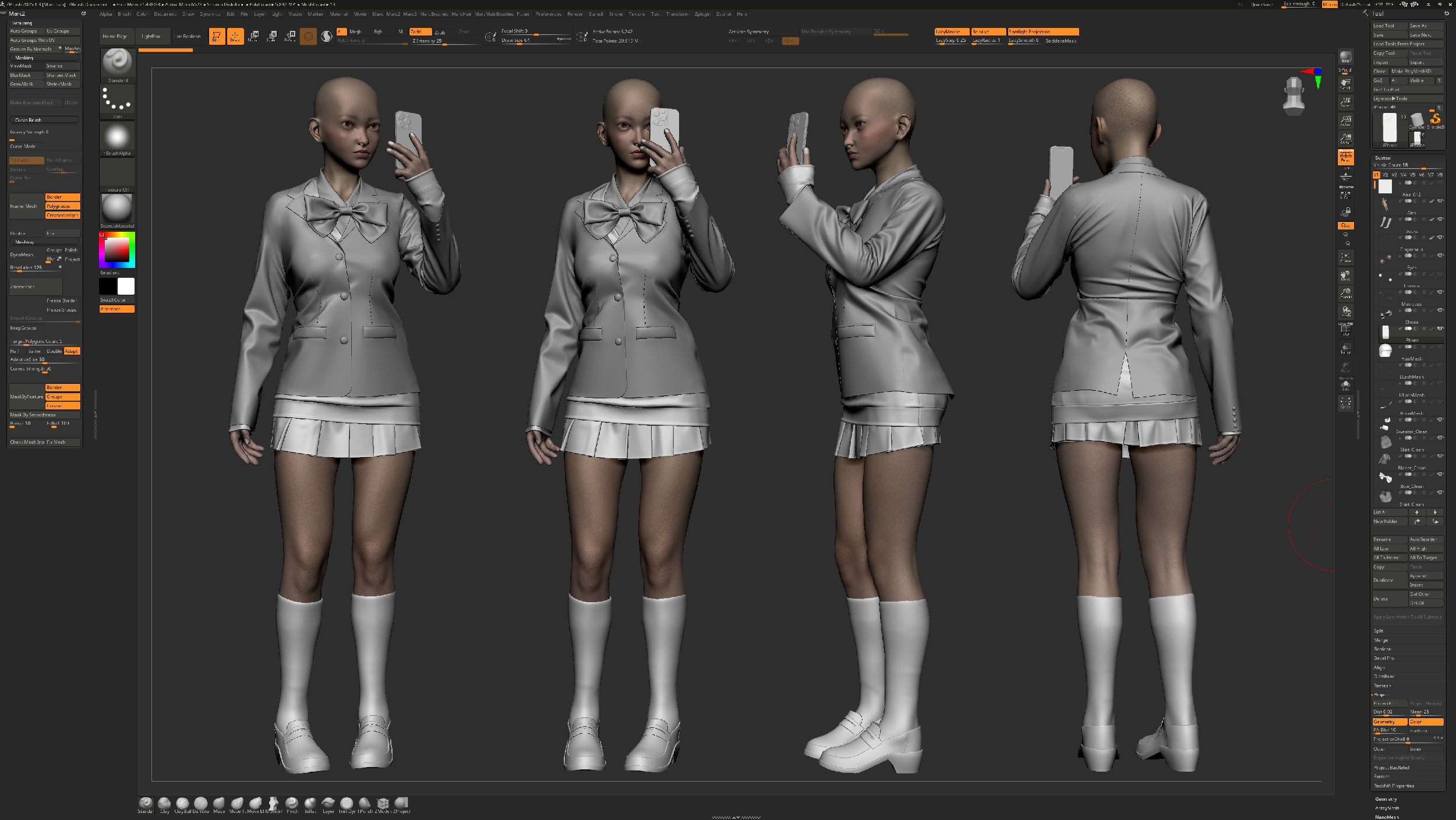
Task: Select the Pinch brush in bottom shelf
Action: click(292, 805)
